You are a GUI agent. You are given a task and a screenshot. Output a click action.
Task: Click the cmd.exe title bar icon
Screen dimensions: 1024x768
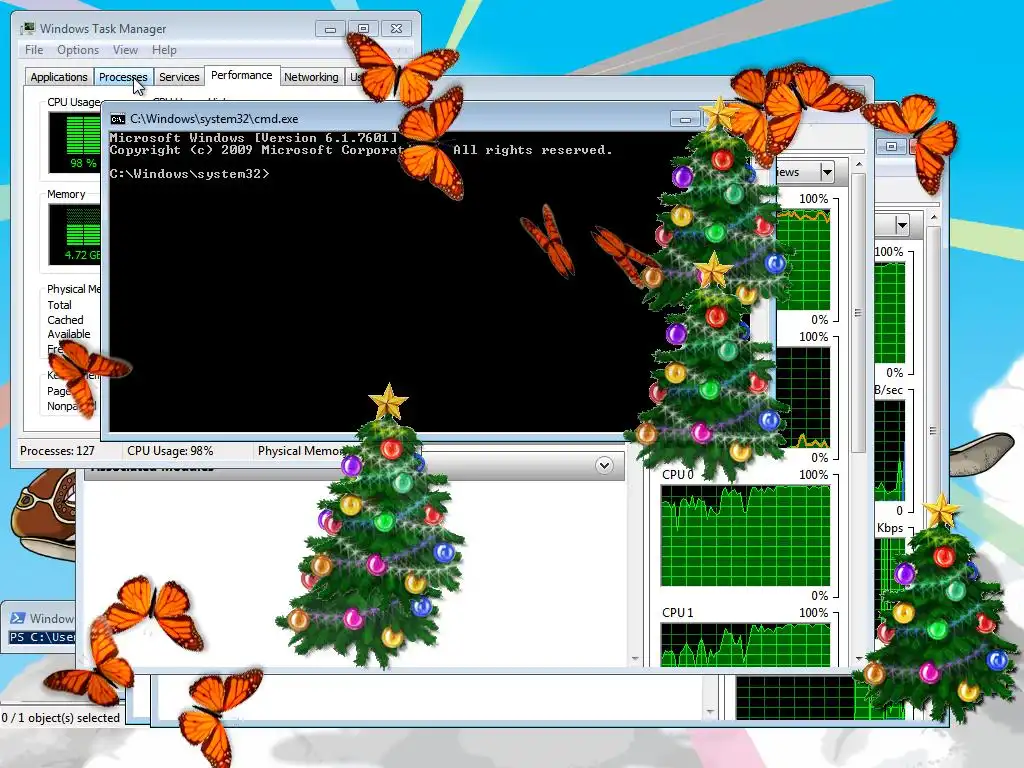pos(118,119)
